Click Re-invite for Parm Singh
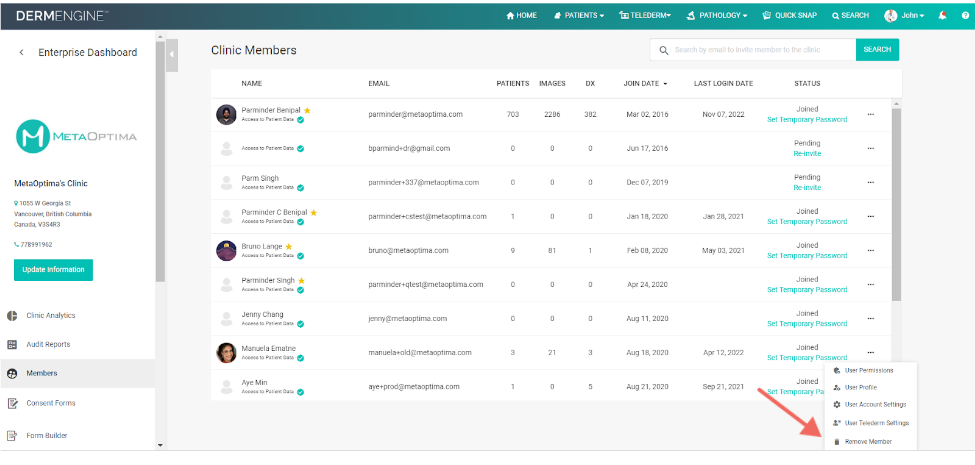The height and width of the screenshot is (465, 975). click(807, 188)
